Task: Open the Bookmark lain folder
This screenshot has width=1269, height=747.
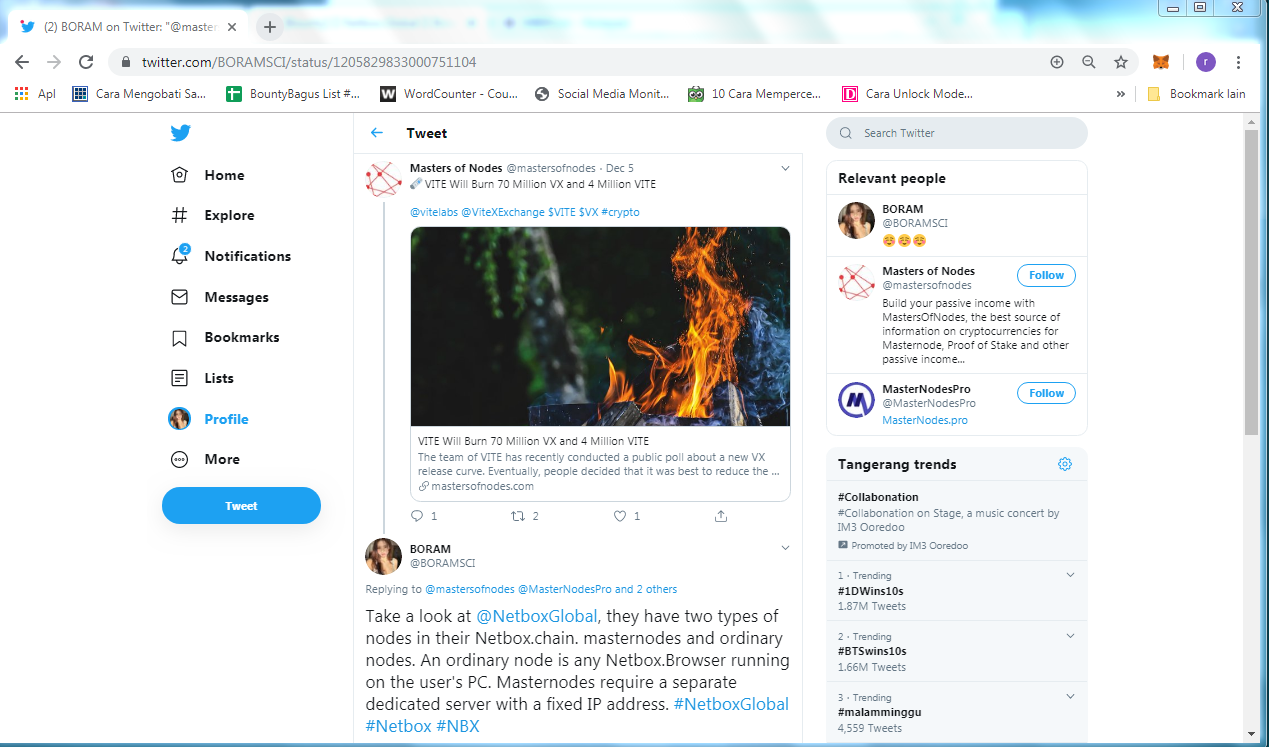Action: pyautogui.click(x=1196, y=94)
